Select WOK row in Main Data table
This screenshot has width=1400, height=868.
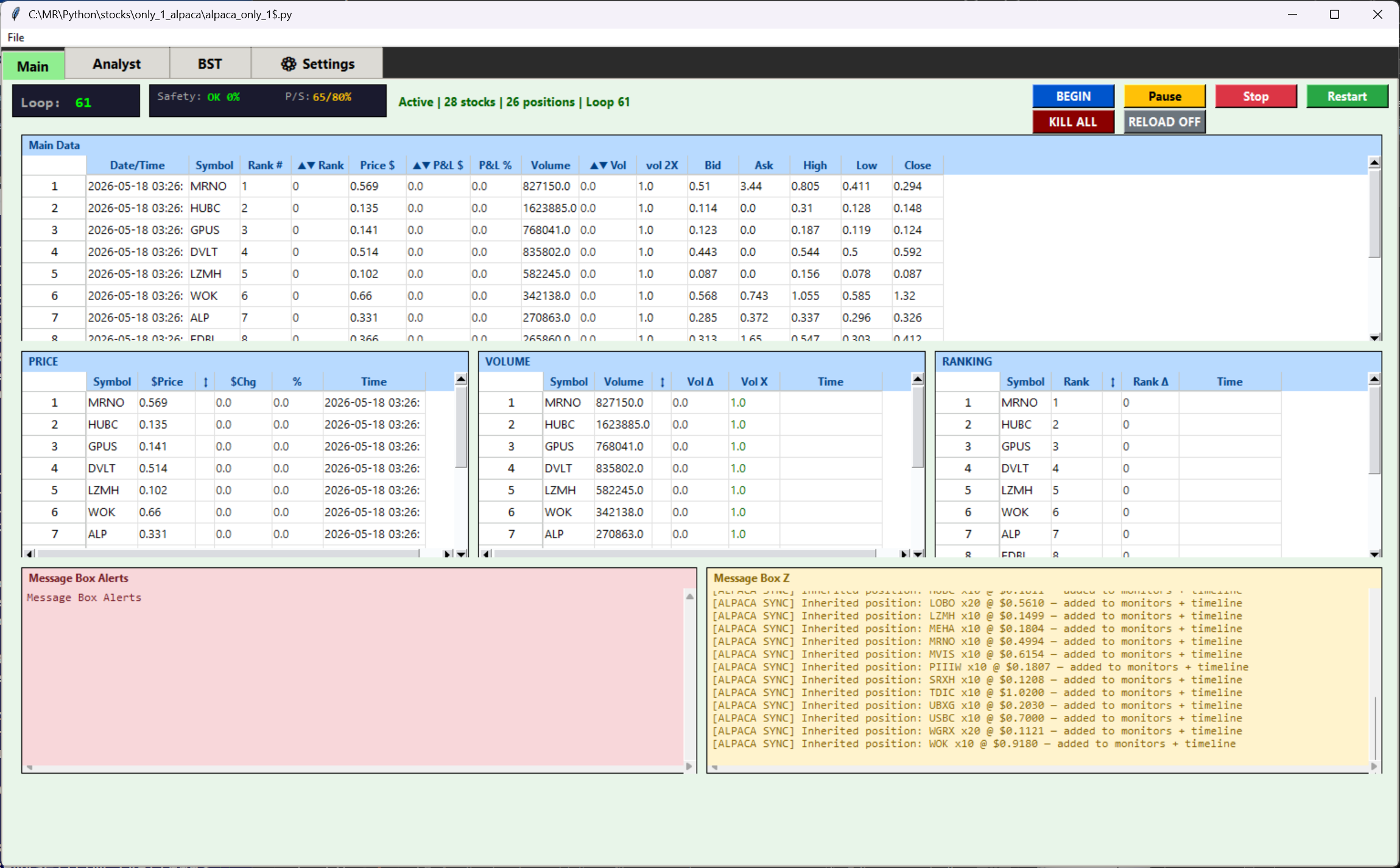coord(483,296)
